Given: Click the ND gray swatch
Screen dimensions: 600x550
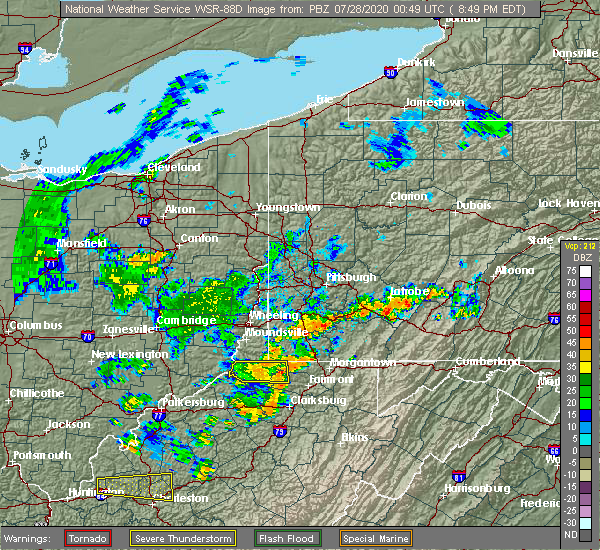Looking at the screenshot, I should [x=585, y=535].
